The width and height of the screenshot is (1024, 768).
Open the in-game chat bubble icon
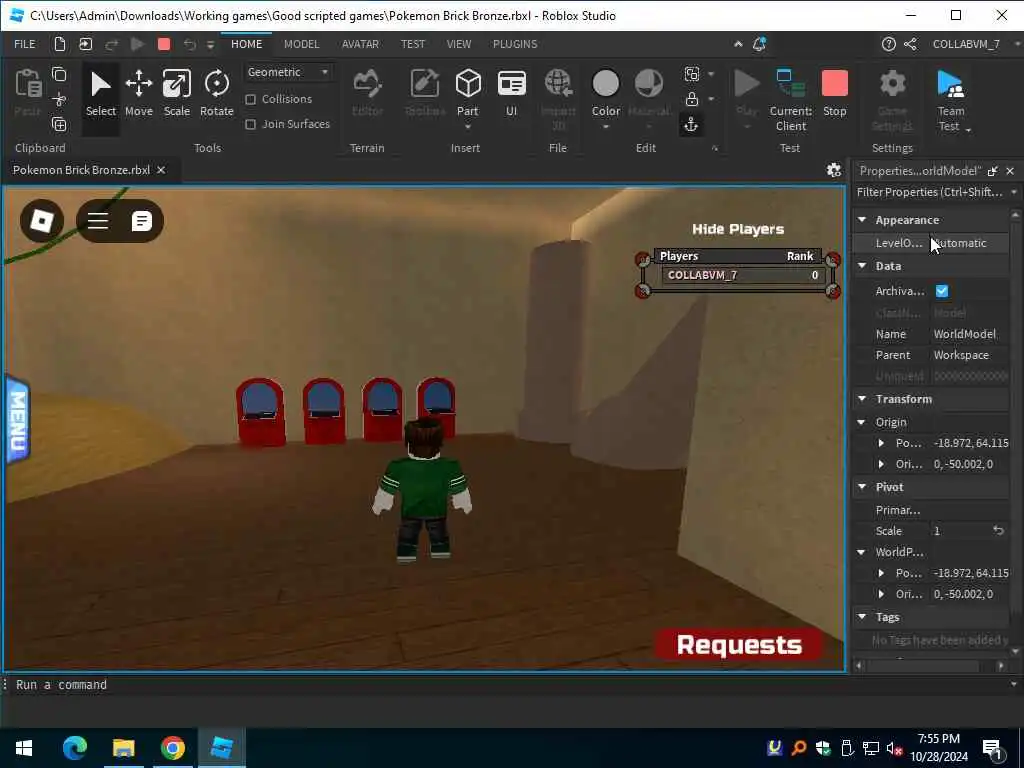pos(141,221)
